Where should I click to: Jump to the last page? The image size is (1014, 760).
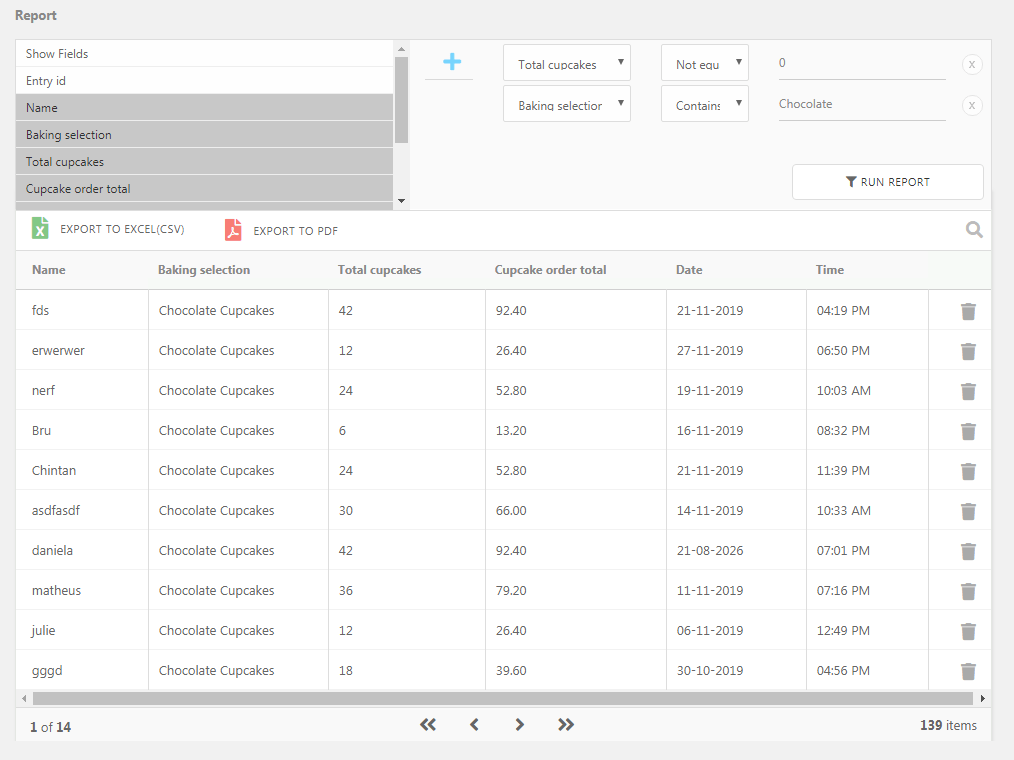[566, 724]
